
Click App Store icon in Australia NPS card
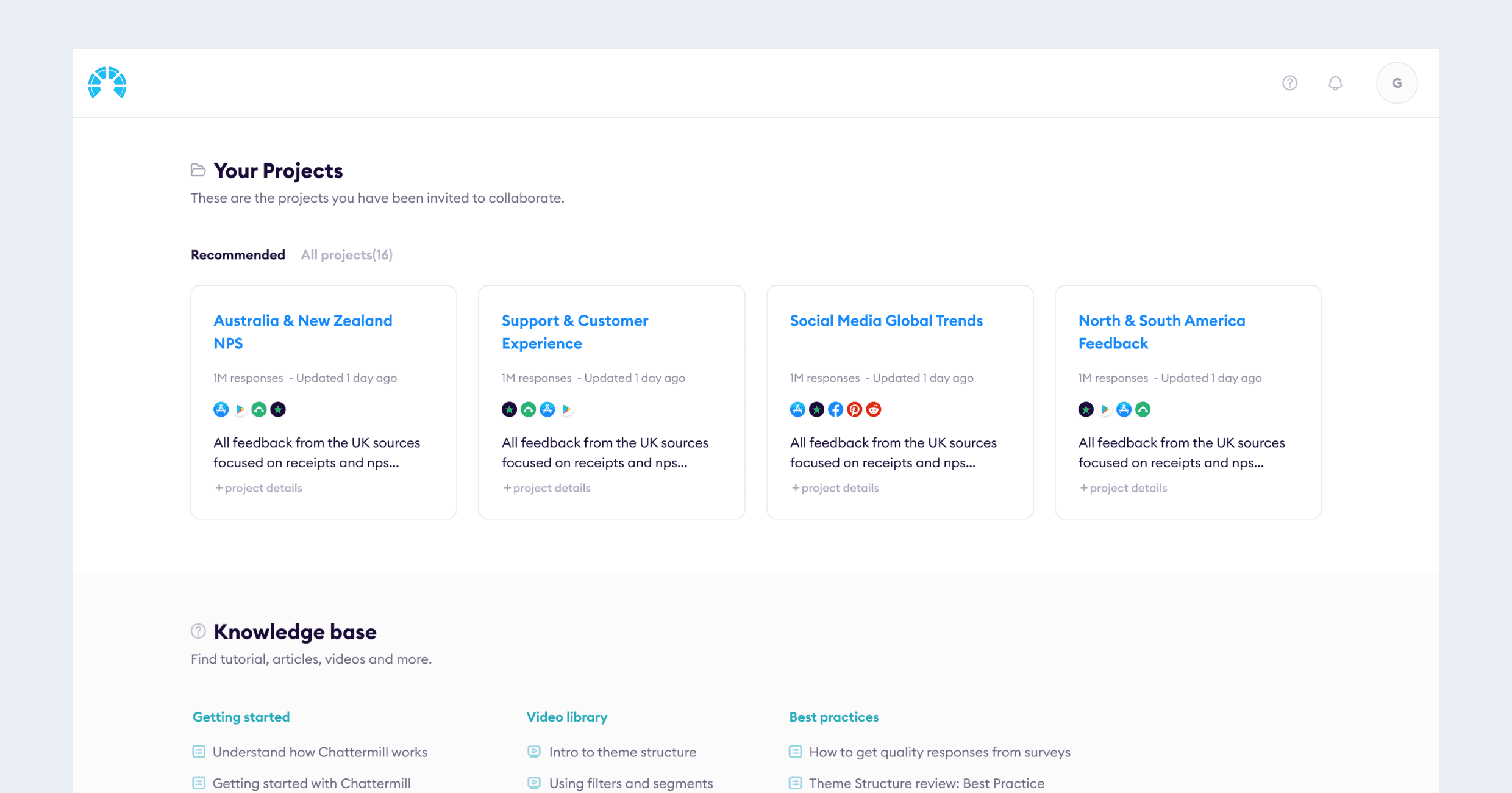coord(221,409)
